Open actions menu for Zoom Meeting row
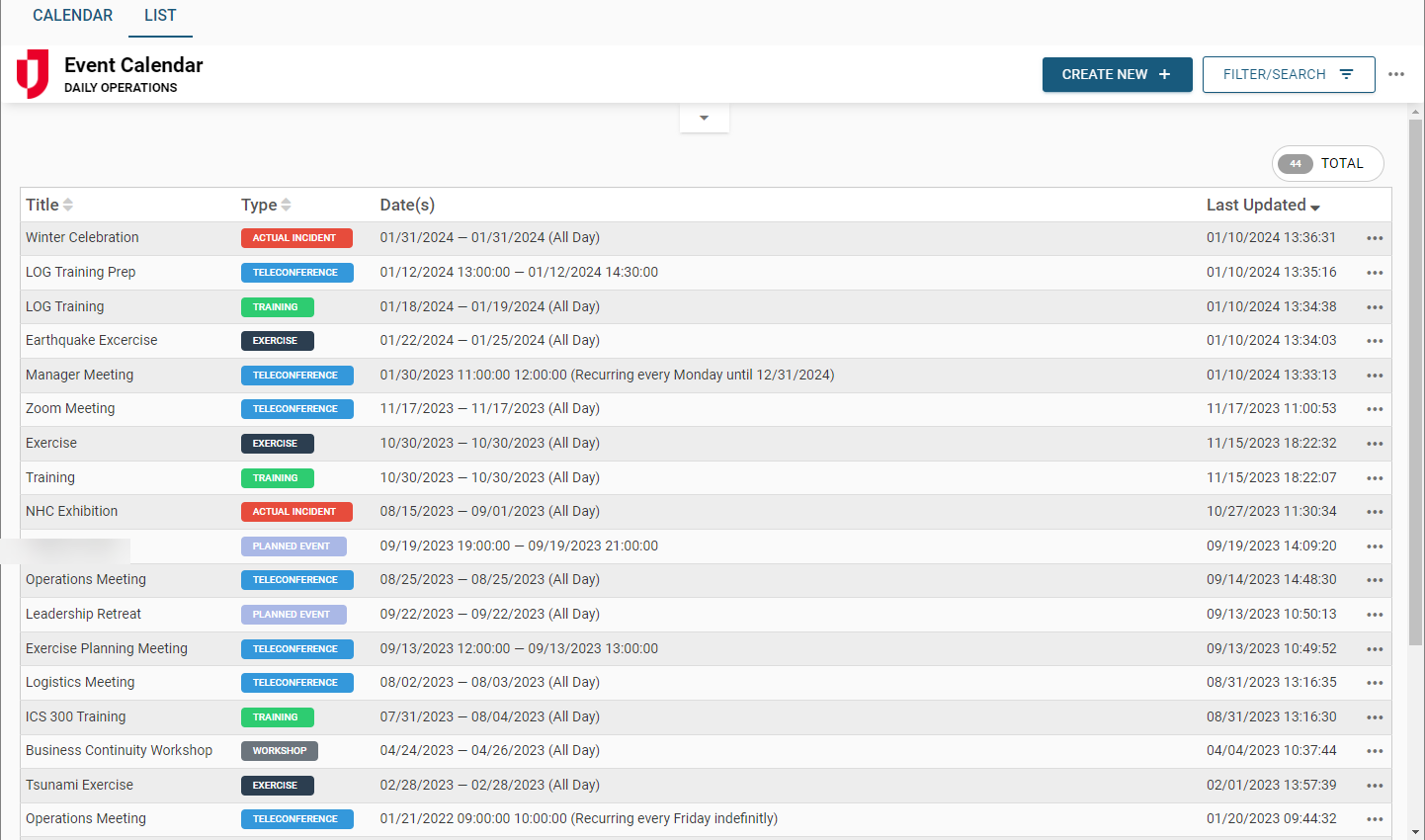 [x=1374, y=409]
